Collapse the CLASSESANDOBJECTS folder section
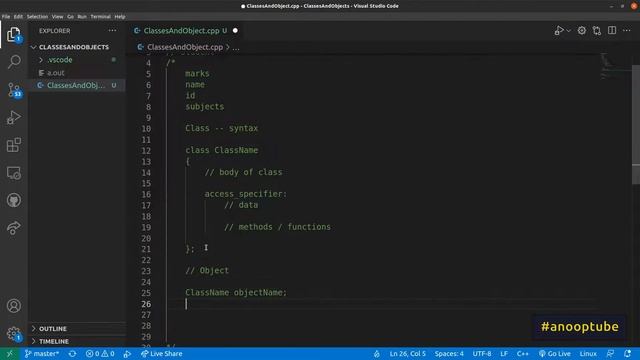640x360 pixels. coord(73,47)
